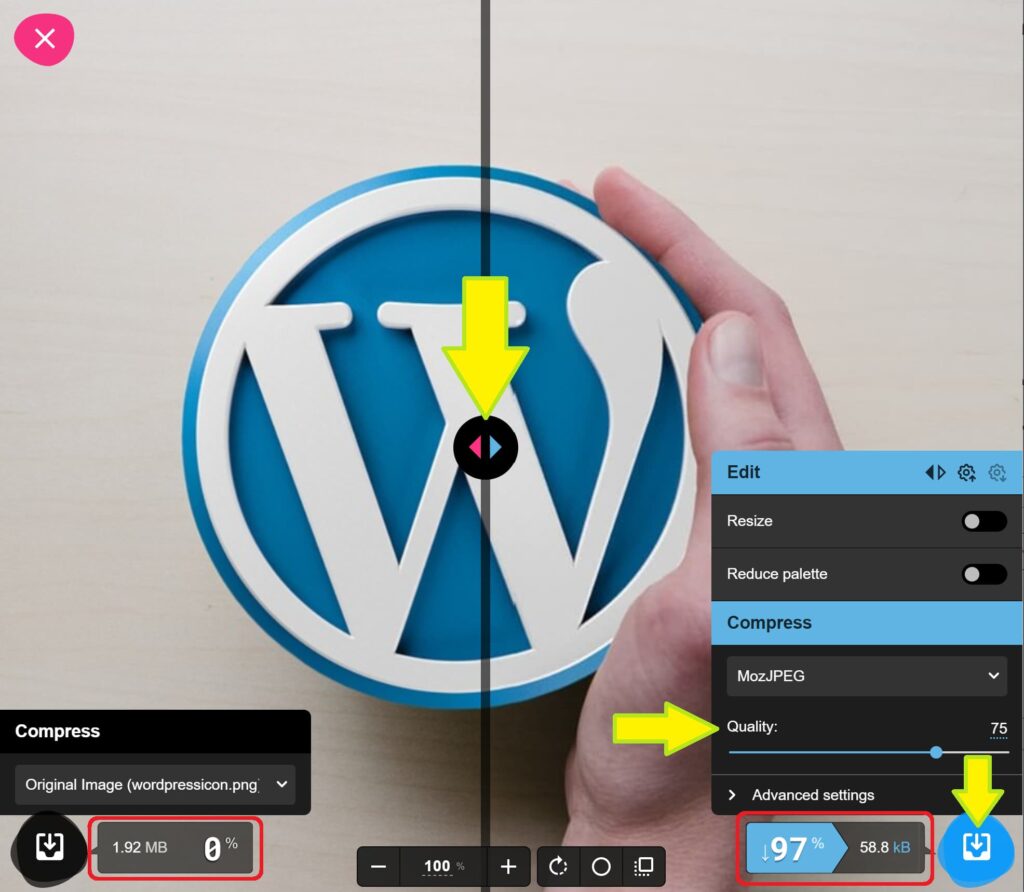Click the Edit panel header label

pyautogui.click(x=743, y=472)
